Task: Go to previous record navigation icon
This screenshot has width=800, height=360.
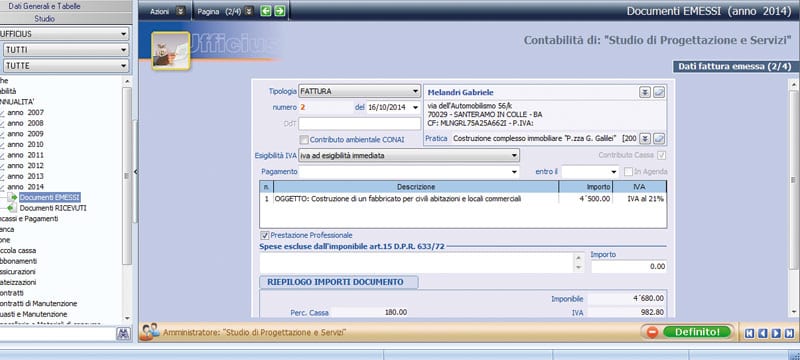Action: 763,333
